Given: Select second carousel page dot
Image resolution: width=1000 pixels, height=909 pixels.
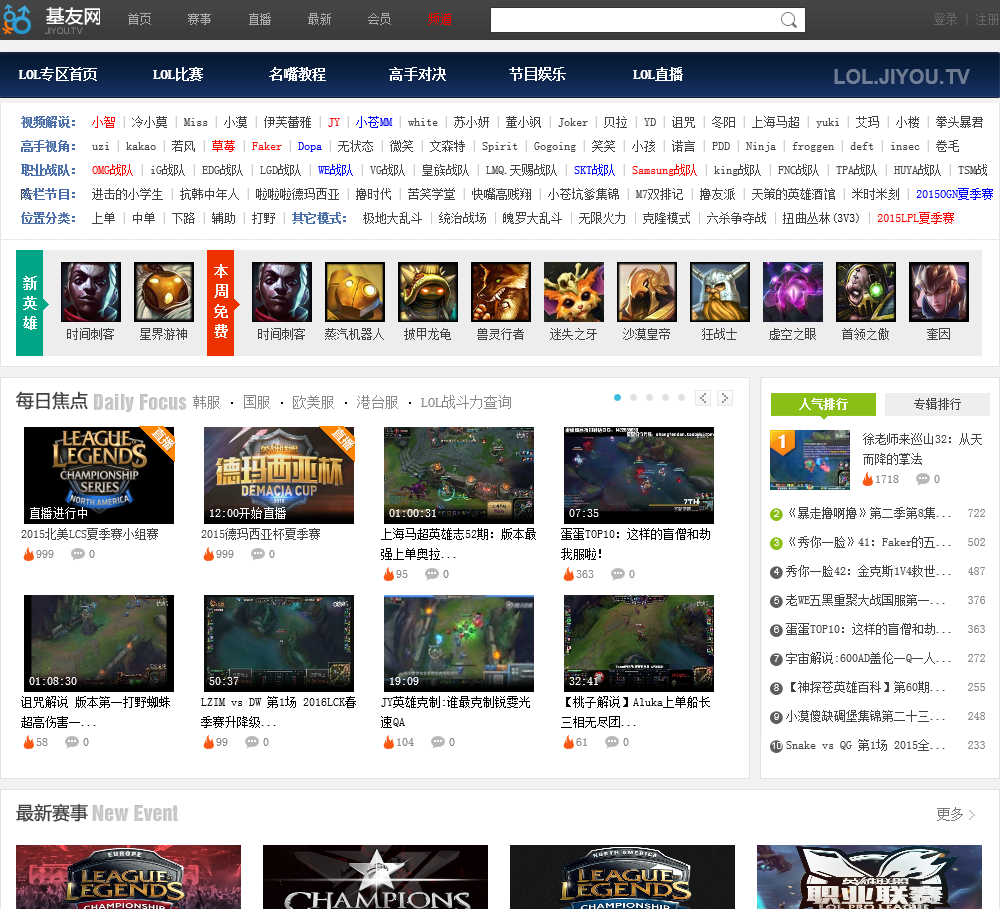Looking at the screenshot, I should (633, 397).
